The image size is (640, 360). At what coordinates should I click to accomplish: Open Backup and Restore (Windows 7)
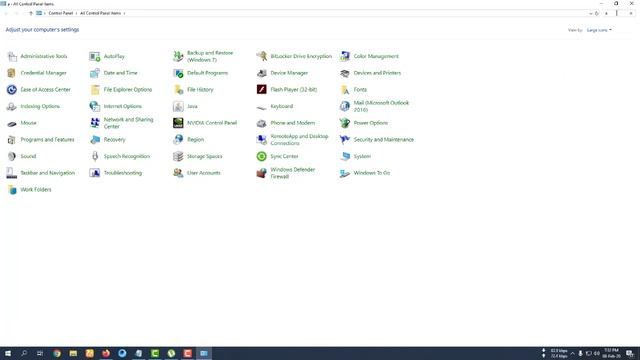pos(203,56)
